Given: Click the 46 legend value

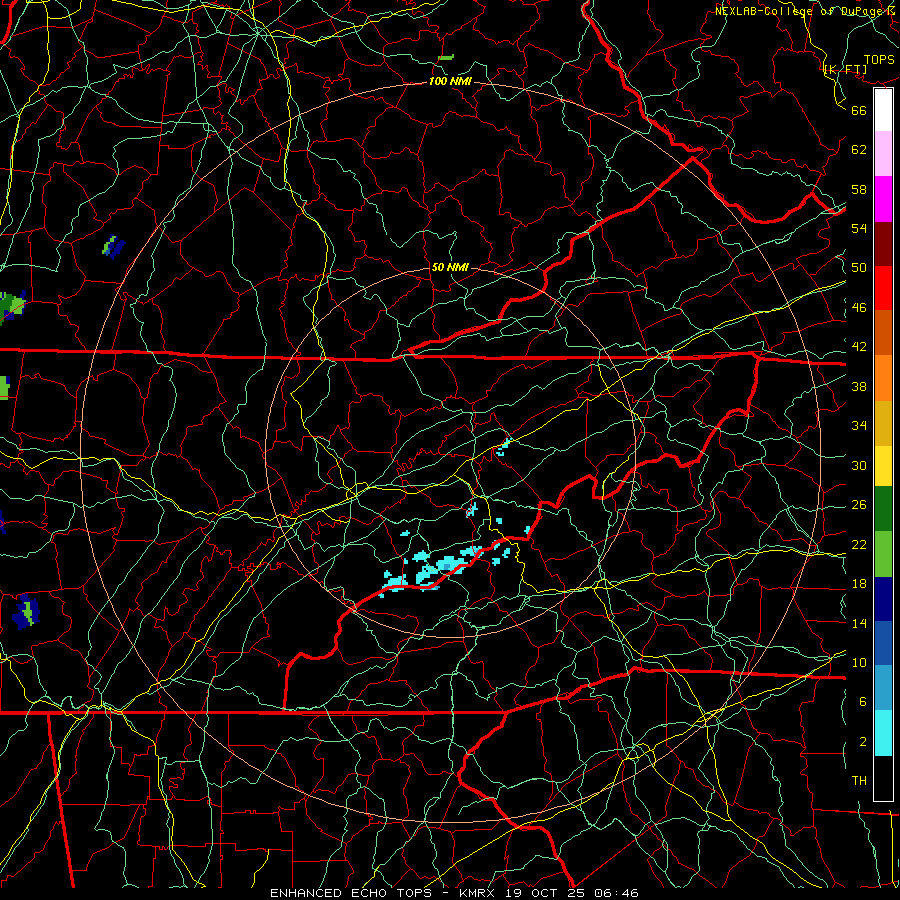Looking at the screenshot, I should click(859, 308).
